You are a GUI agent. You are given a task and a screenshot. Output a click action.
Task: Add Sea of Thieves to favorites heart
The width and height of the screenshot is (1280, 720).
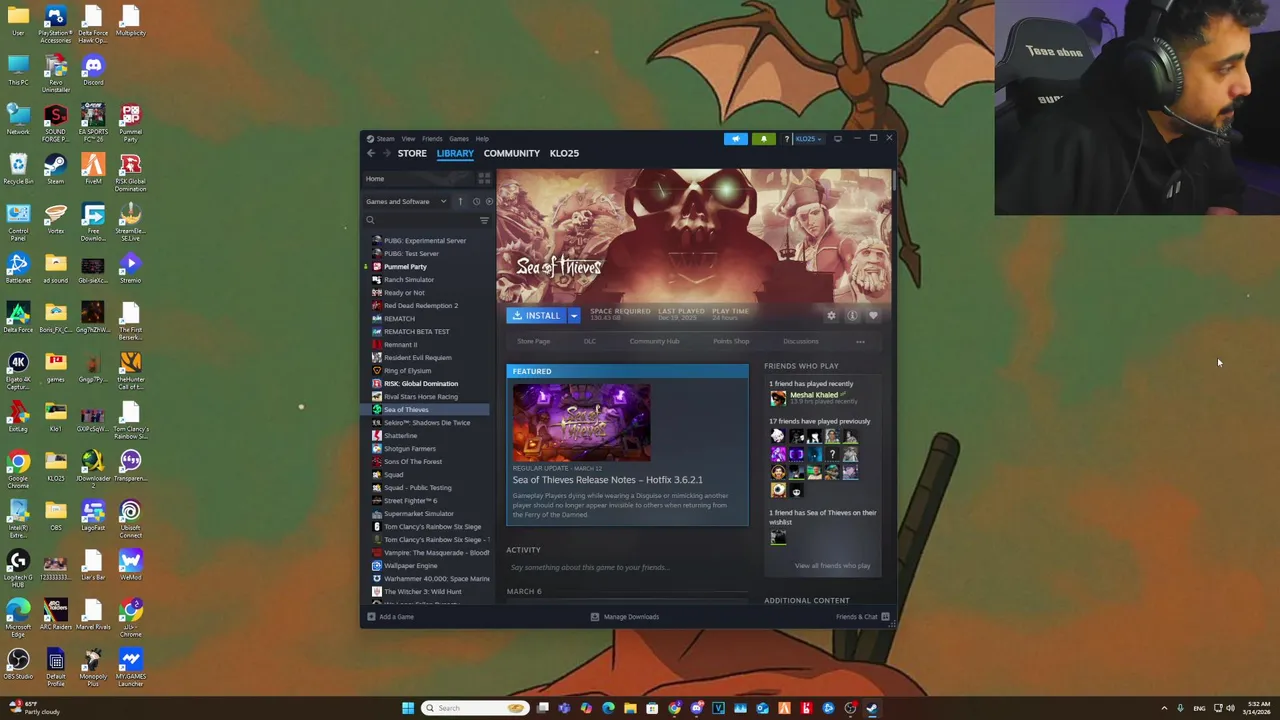[873, 315]
